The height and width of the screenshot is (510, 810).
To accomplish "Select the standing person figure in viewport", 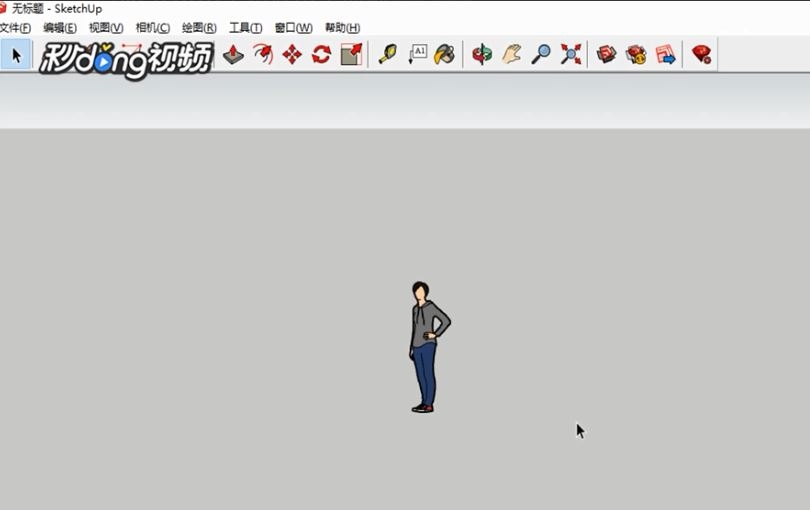I will pyautogui.click(x=428, y=347).
